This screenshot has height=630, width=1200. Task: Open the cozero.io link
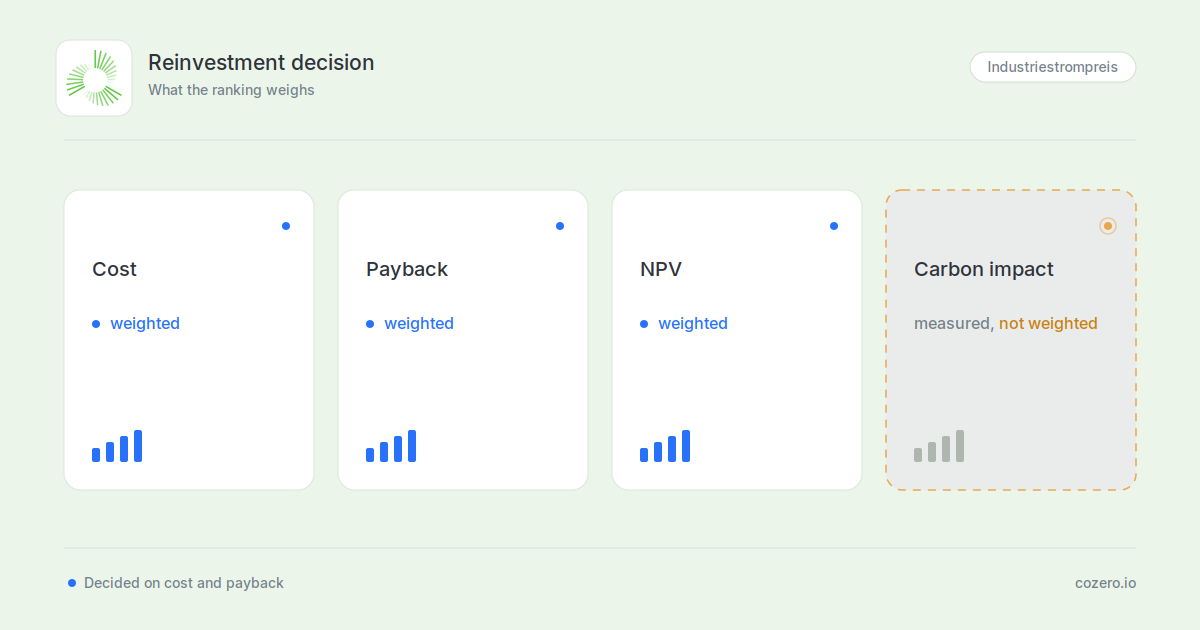1105,583
